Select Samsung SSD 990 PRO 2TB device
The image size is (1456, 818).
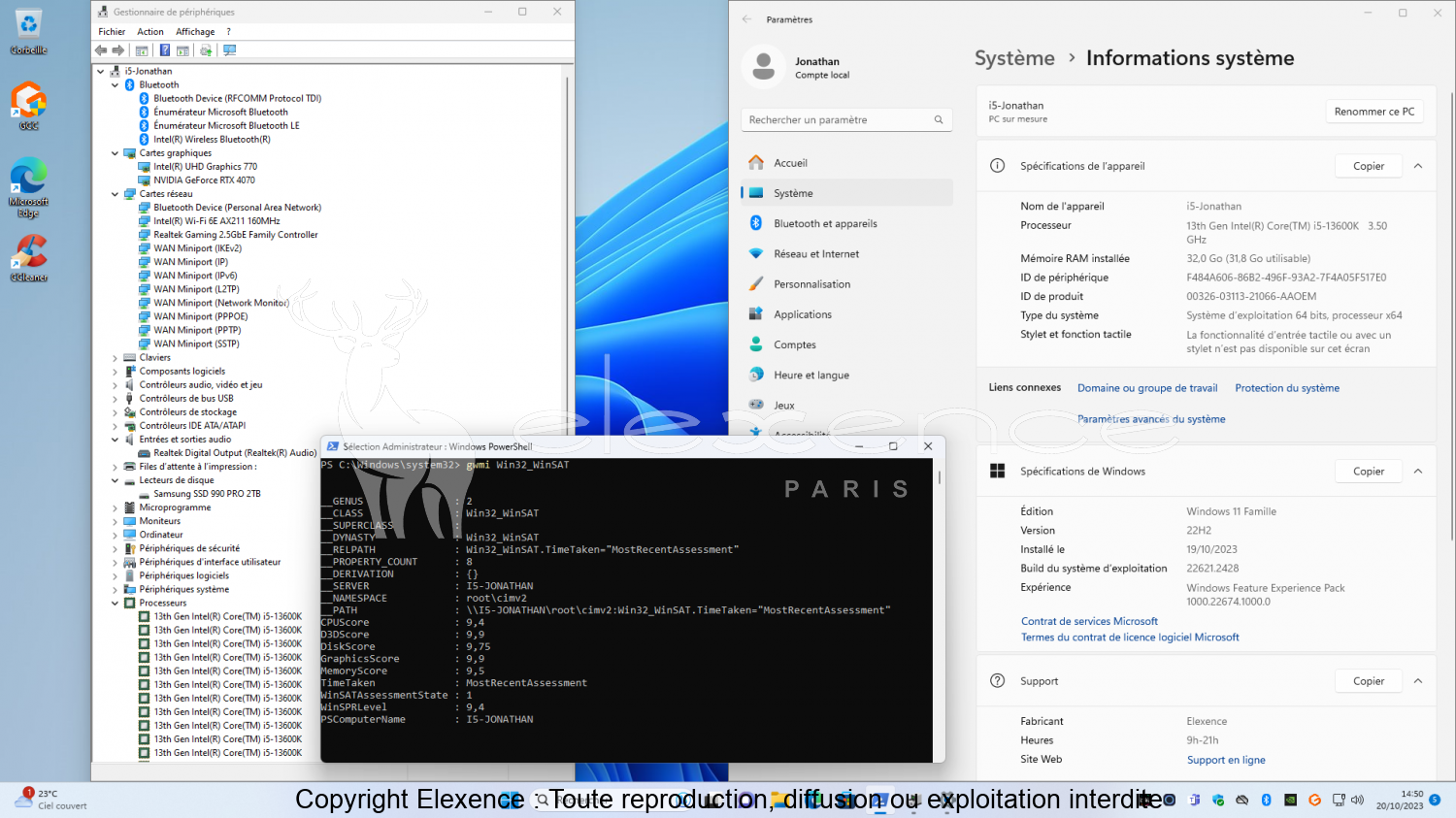[x=207, y=494]
